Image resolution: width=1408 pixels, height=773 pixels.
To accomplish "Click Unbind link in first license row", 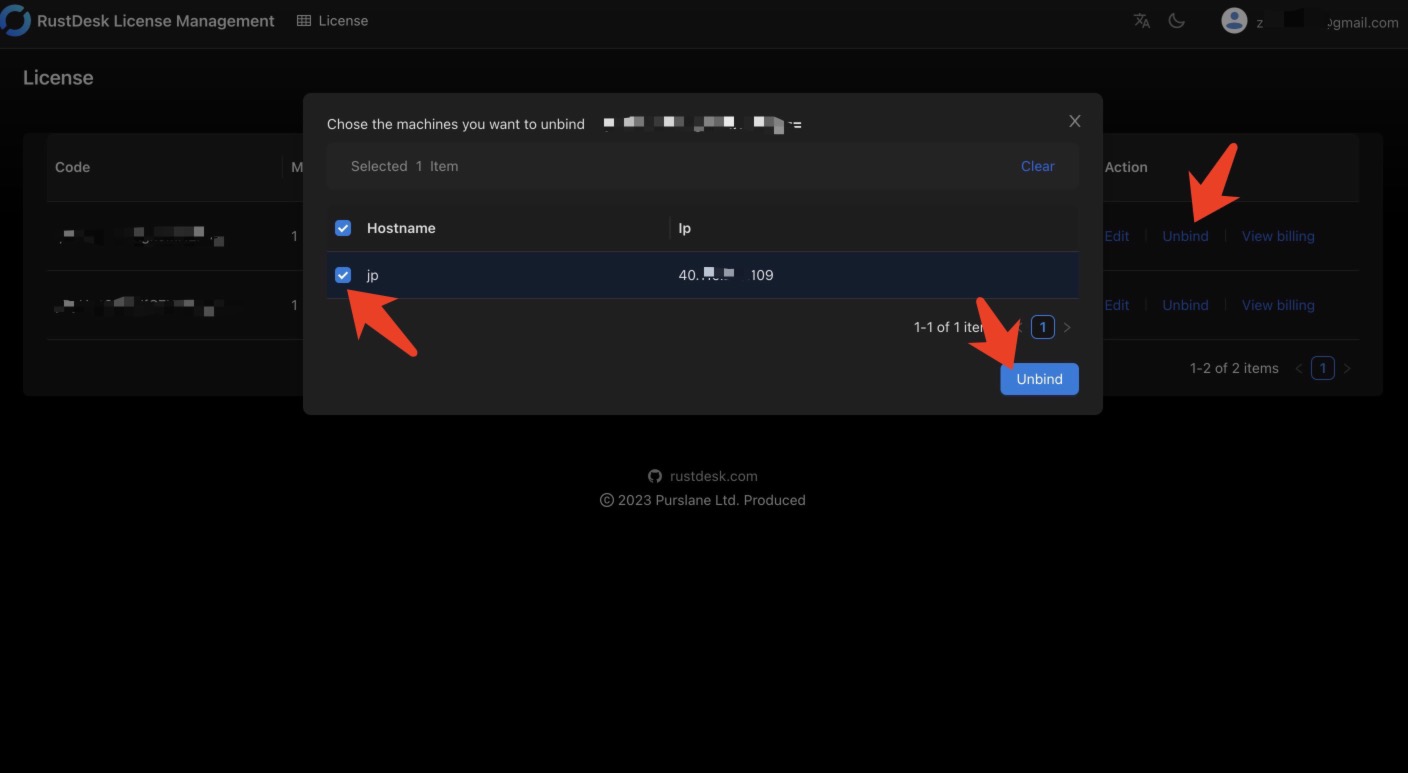I will pos(1185,236).
